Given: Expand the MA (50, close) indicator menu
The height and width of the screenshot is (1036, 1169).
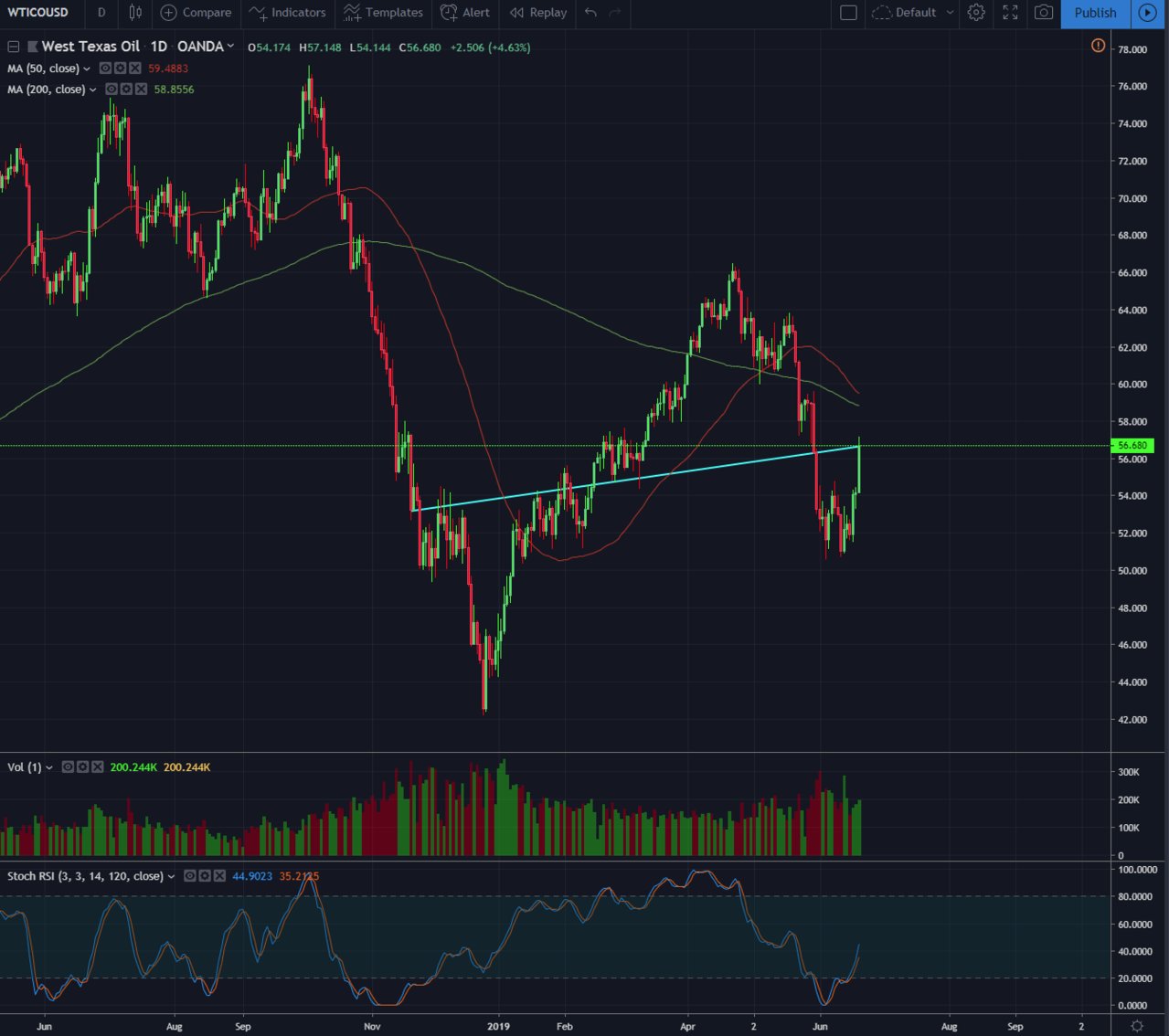Looking at the screenshot, I should 87,69.
